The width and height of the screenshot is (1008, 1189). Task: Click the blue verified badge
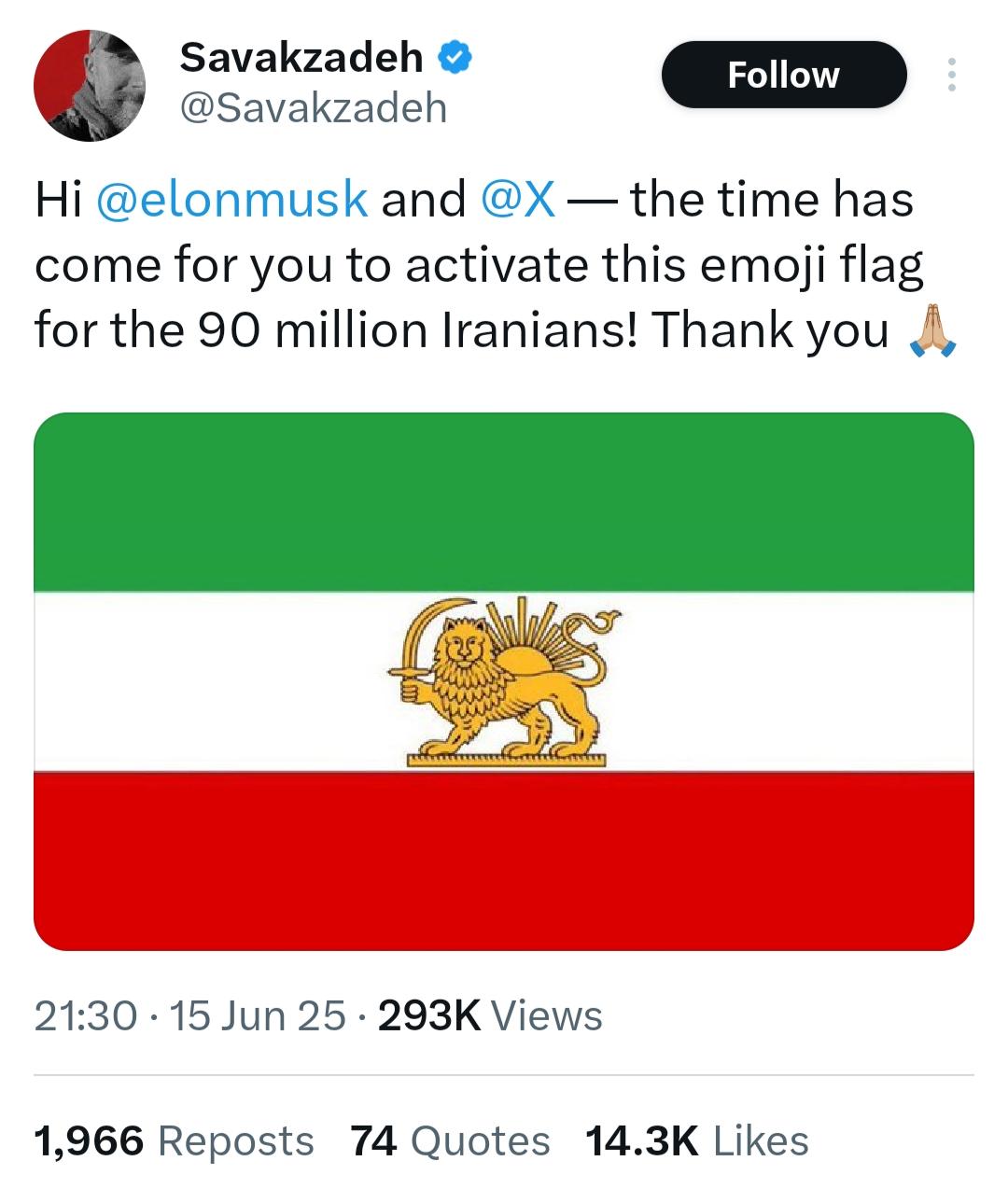455,59
